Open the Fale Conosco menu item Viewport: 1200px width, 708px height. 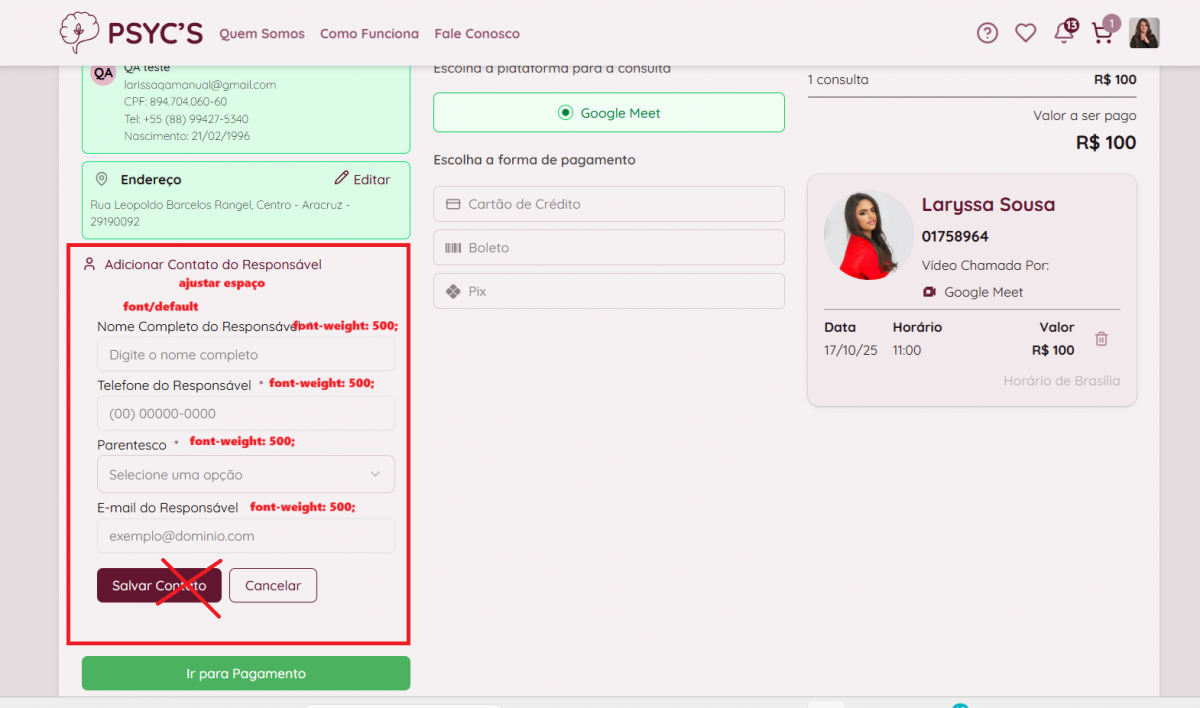click(x=477, y=34)
